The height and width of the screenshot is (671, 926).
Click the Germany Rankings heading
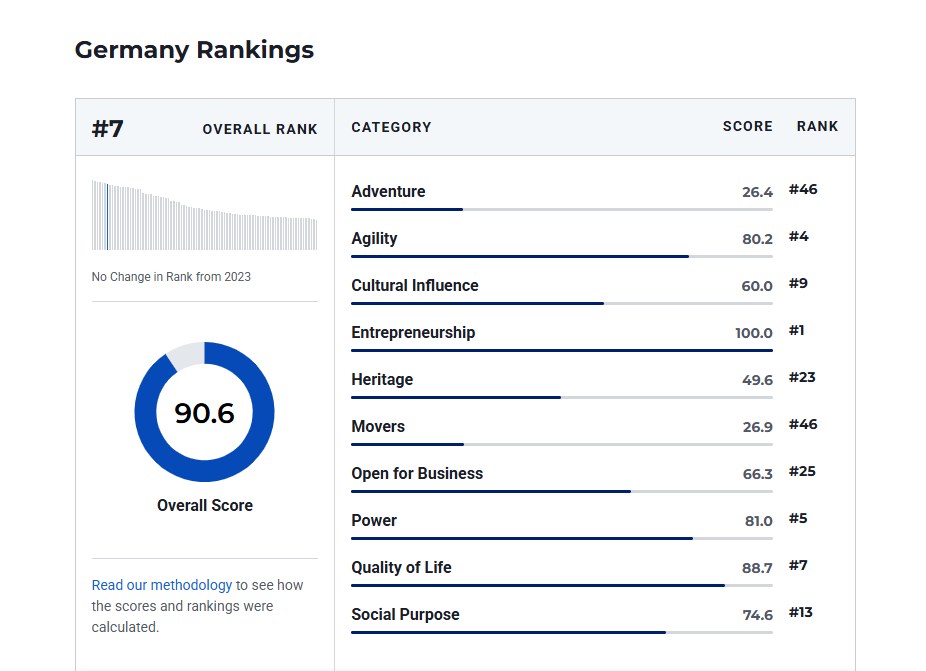pyautogui.click(x=194, y=50)
